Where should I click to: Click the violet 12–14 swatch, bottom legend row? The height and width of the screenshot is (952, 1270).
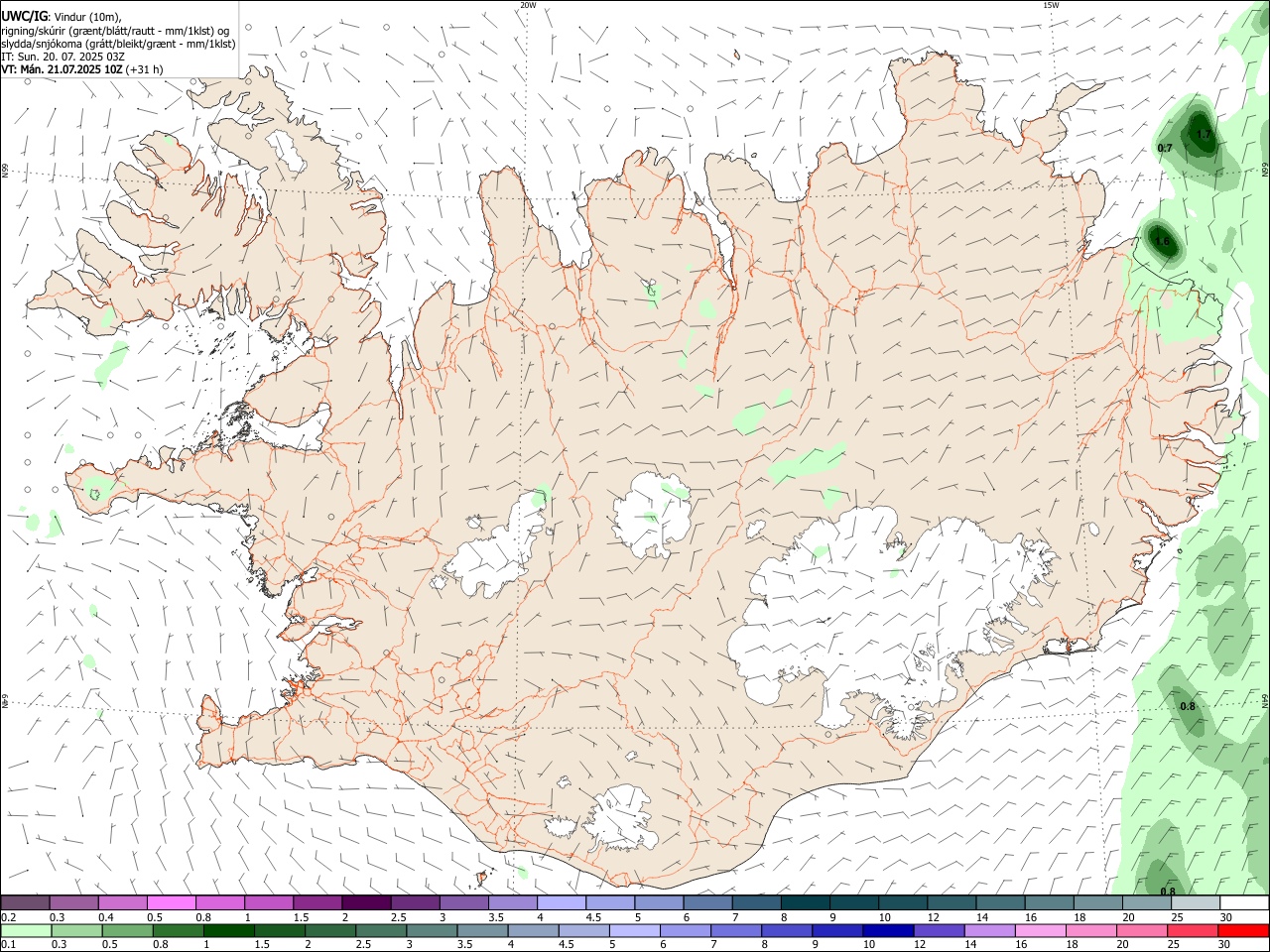pyautogui.click(x=939, y=930)
